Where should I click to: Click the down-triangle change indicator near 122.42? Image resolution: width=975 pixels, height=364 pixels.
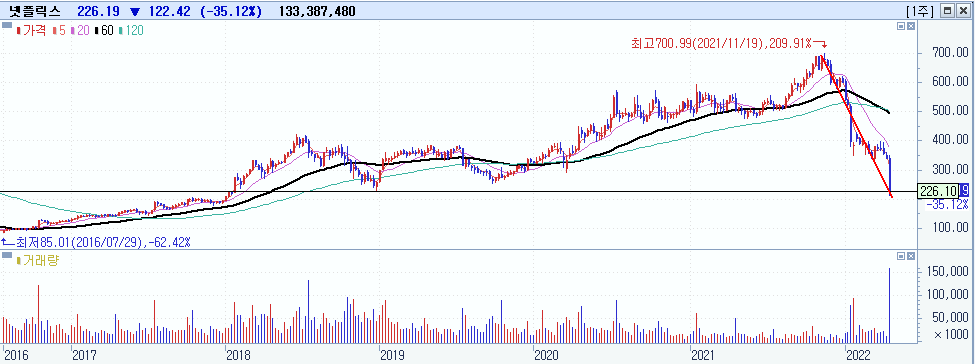135,12
